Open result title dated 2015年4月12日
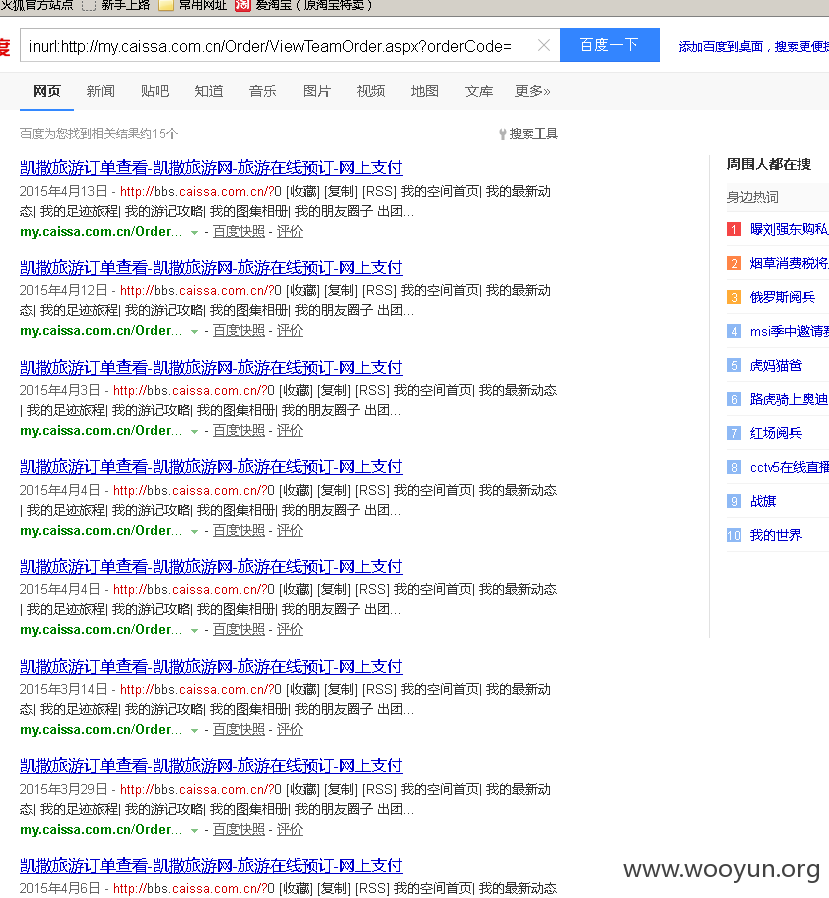The image size is (829, 898). [211, 267]
